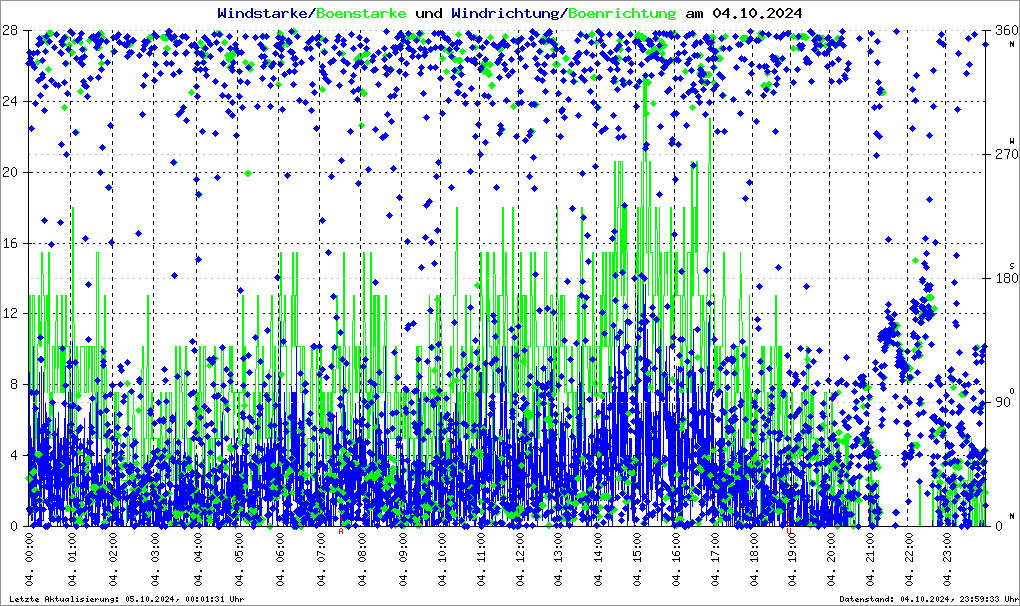
Task: Click the direction axis value 360
Action: click(1006, 30)
